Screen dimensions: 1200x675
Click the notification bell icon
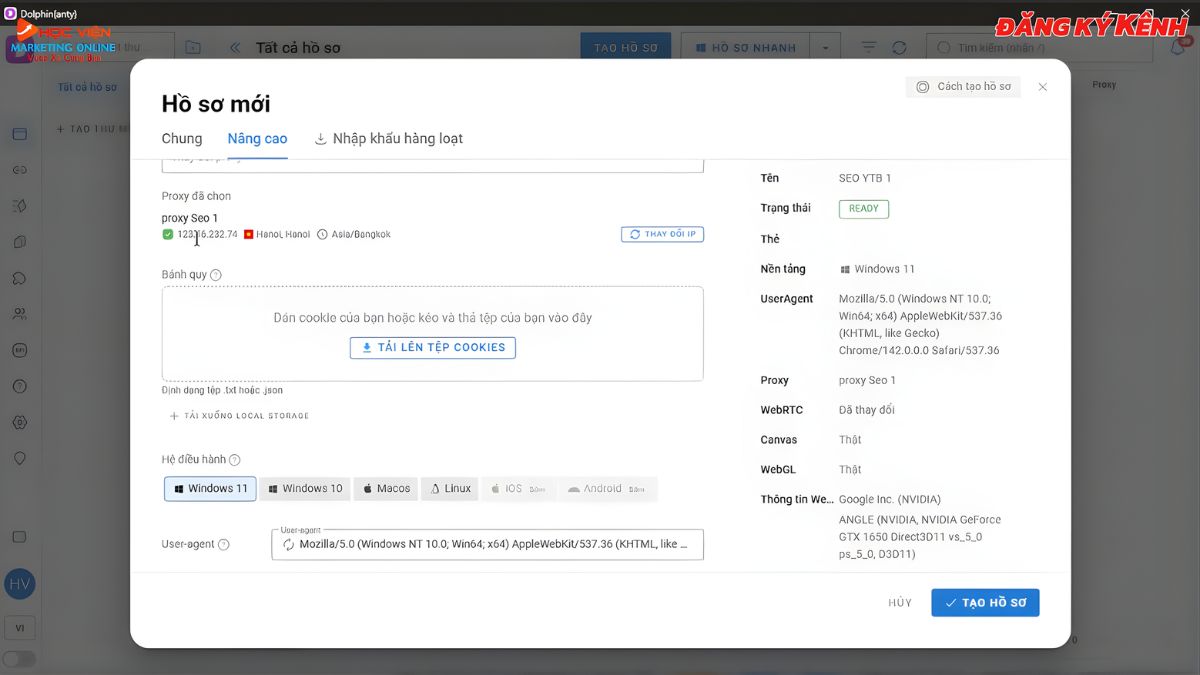(x=1177, y=48)
